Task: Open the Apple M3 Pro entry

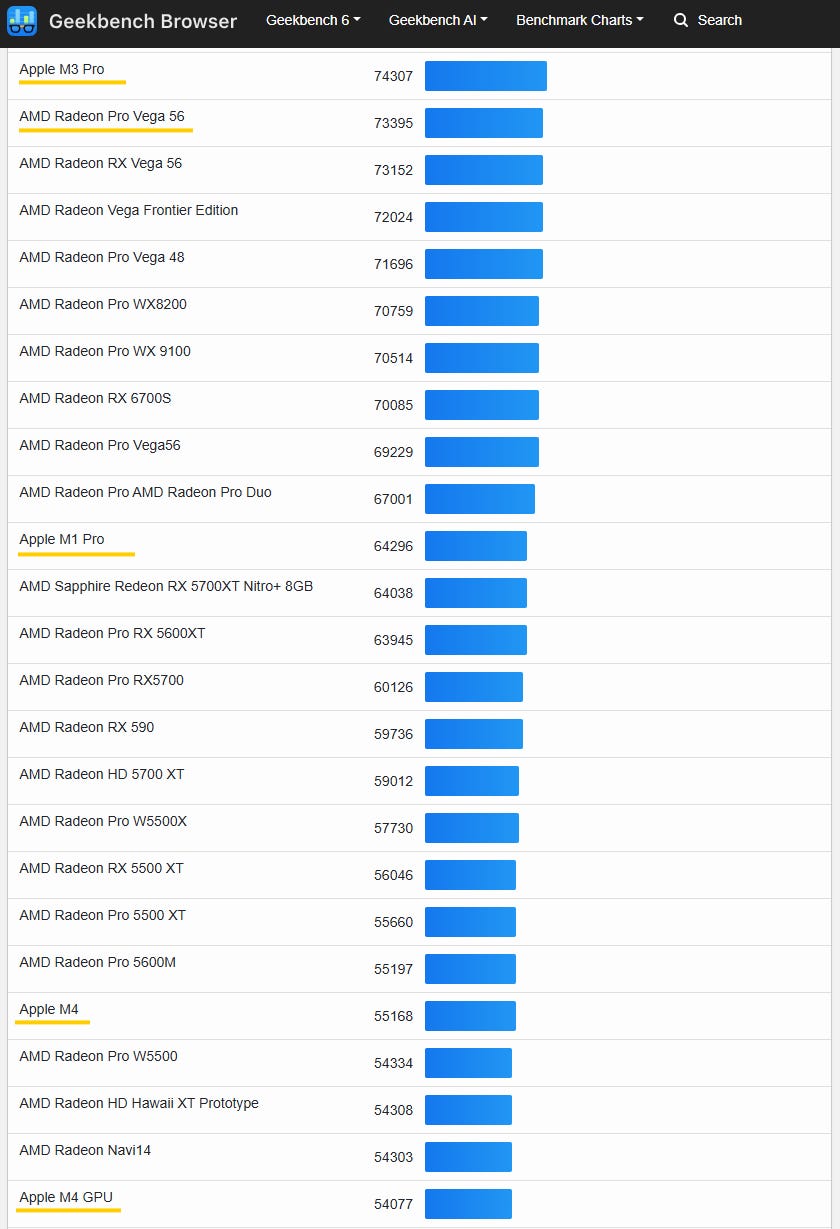Action: (x=62, y=70)
